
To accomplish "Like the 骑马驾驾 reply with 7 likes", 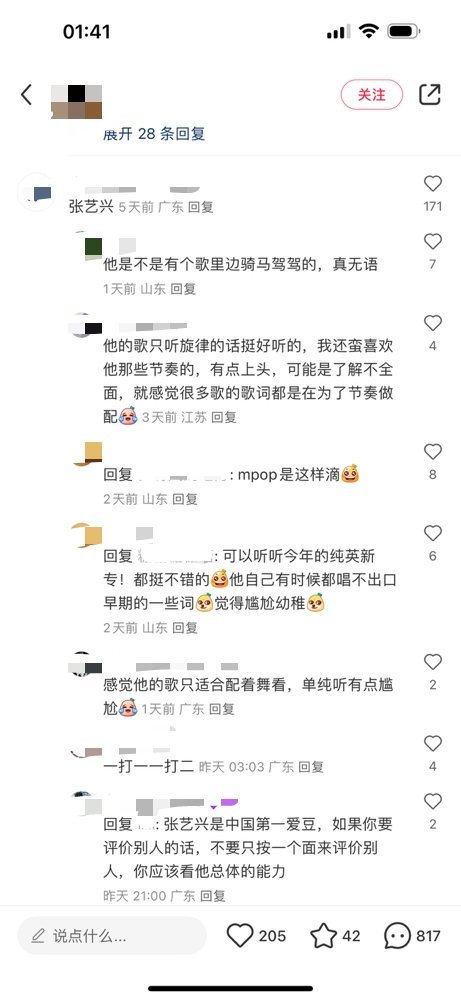I will (432, 242).
